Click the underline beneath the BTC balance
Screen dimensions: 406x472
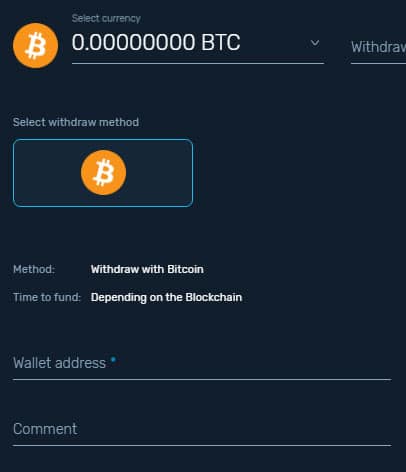198,63
